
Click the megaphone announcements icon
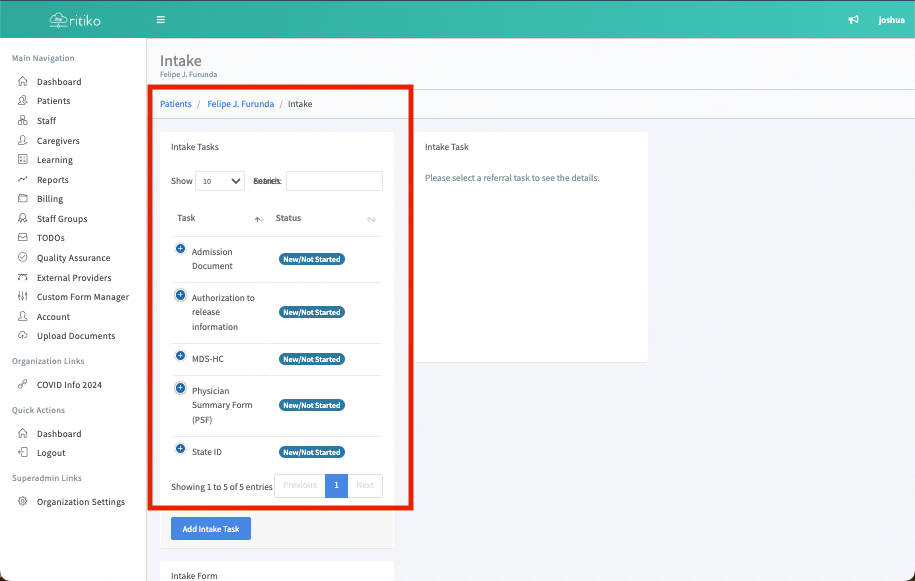[853, 20]
